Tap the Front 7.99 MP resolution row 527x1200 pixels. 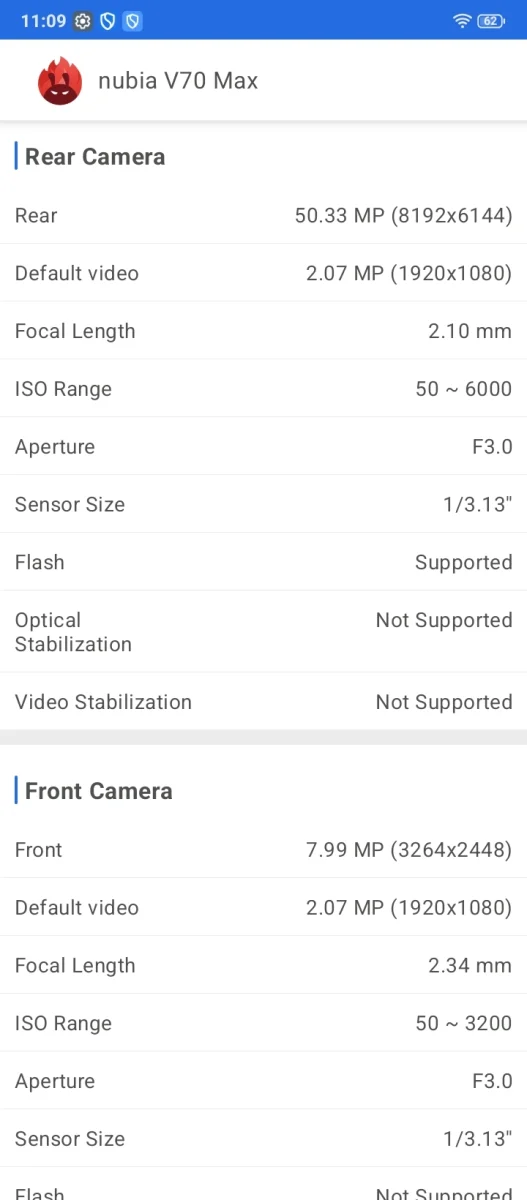(x=263, y=849)
